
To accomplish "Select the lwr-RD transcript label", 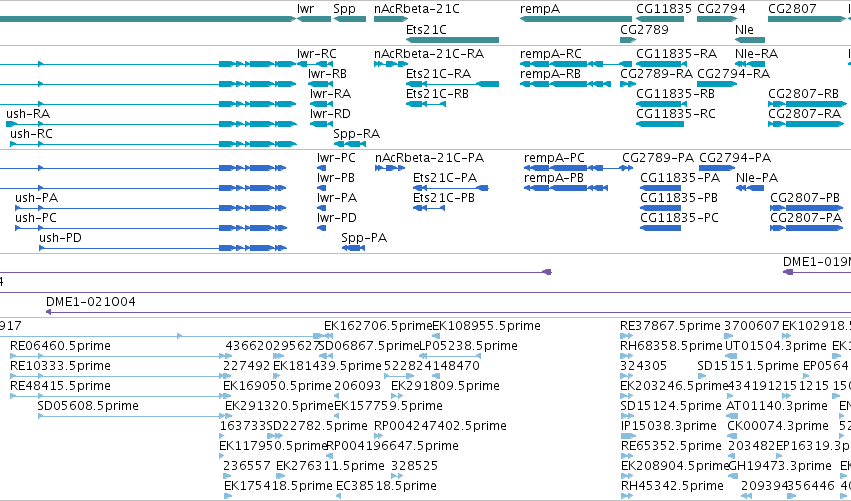I will (331, 114).
